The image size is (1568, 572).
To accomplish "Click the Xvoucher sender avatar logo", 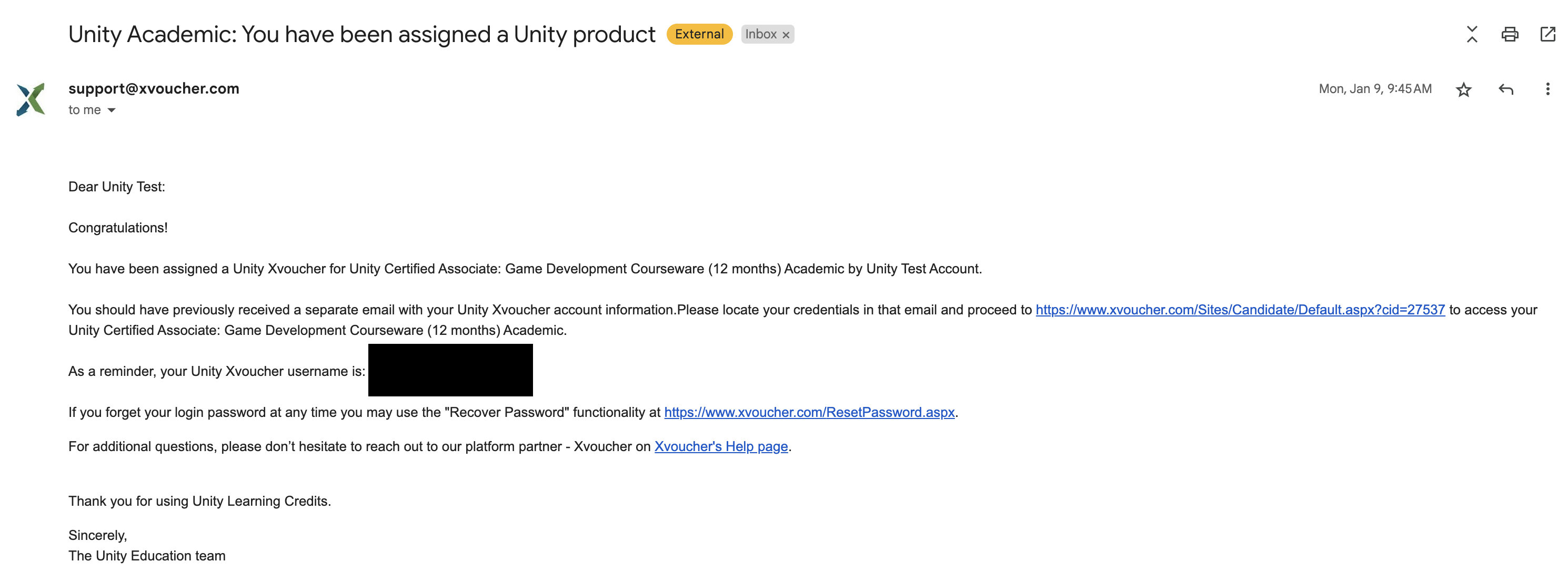I will tap(31, 99).
